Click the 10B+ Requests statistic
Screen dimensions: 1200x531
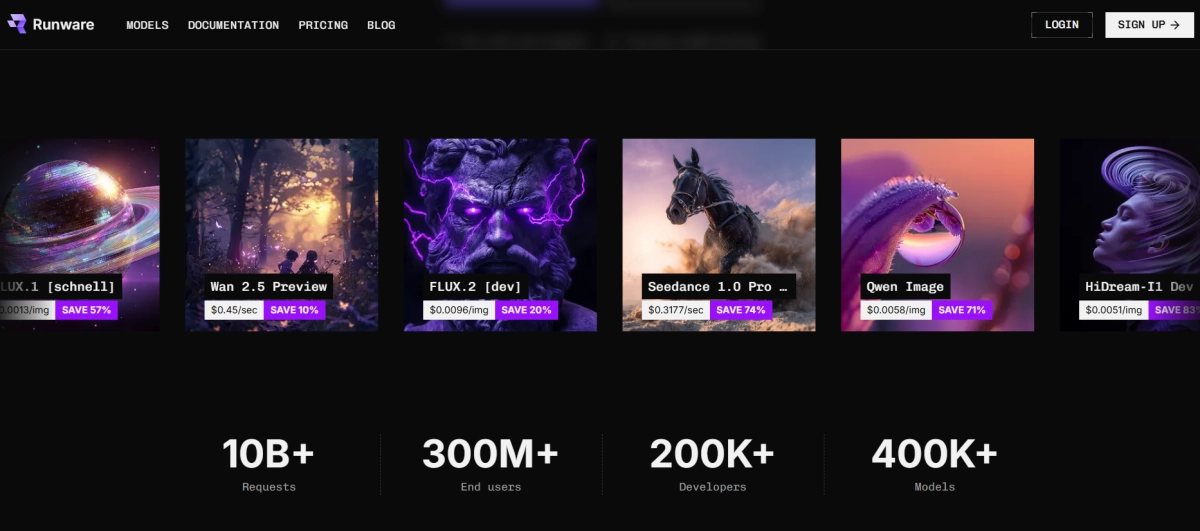(x=269, y=465)
